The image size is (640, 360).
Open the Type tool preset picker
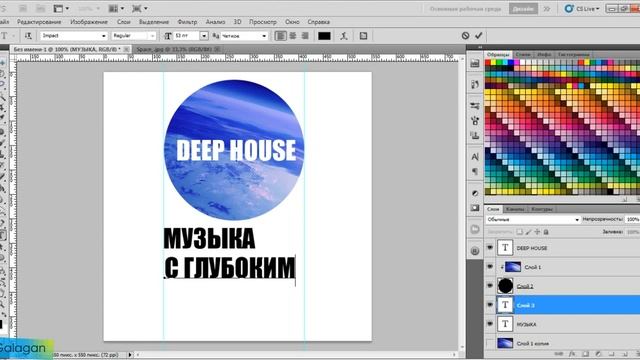coord(7,36)
